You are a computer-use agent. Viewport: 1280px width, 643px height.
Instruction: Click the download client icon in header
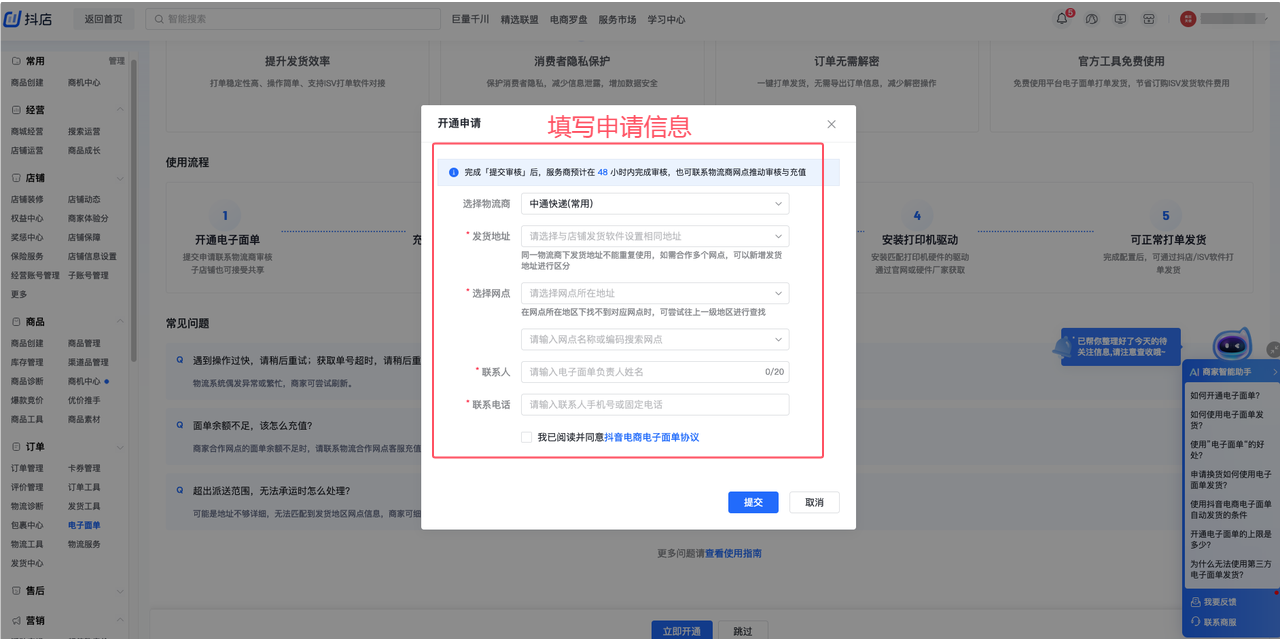[1120, 19]
